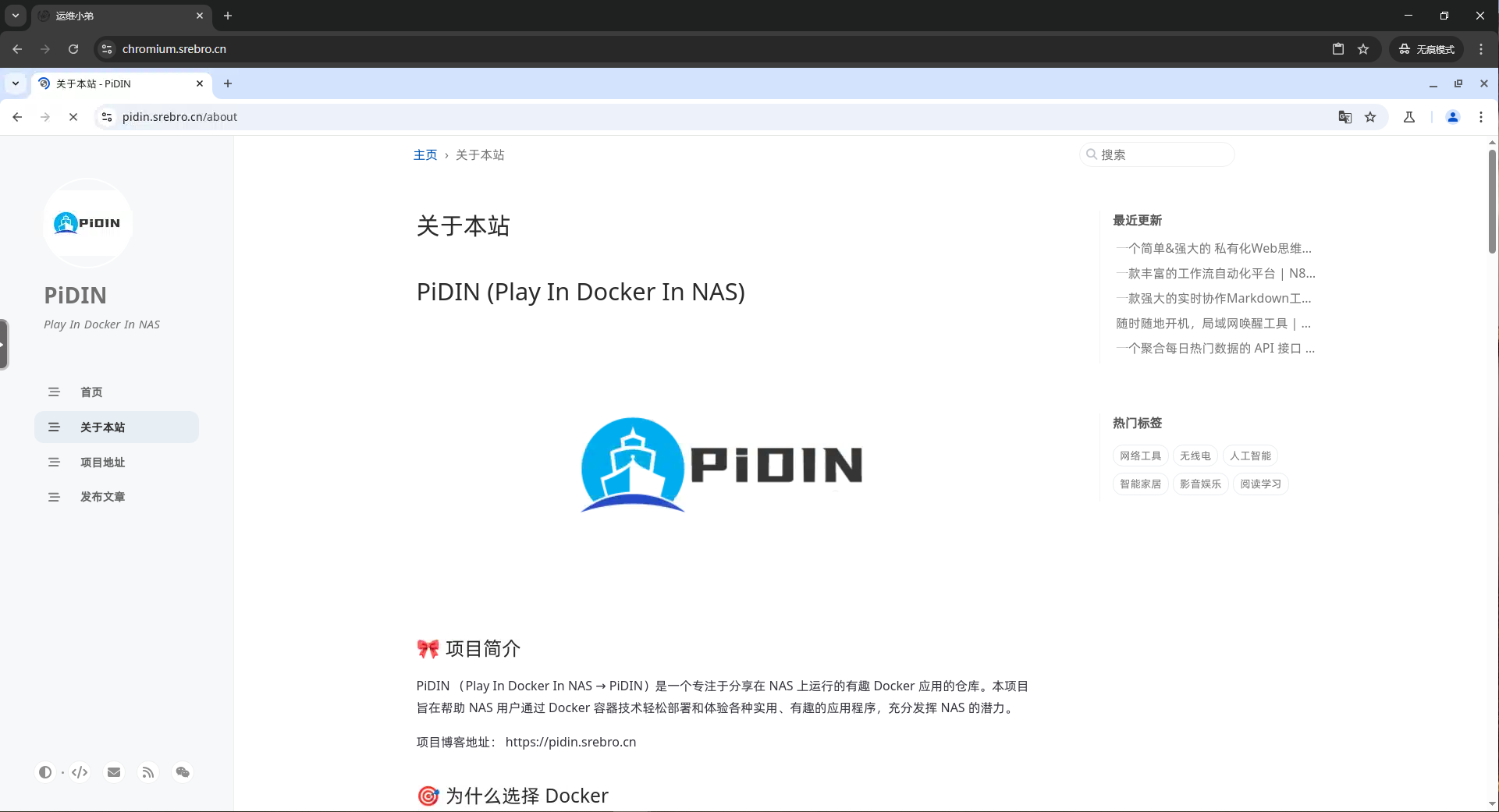1499x812 pixels.
Task: Open the WeChat icon in the footer
Action: point(183,772)
